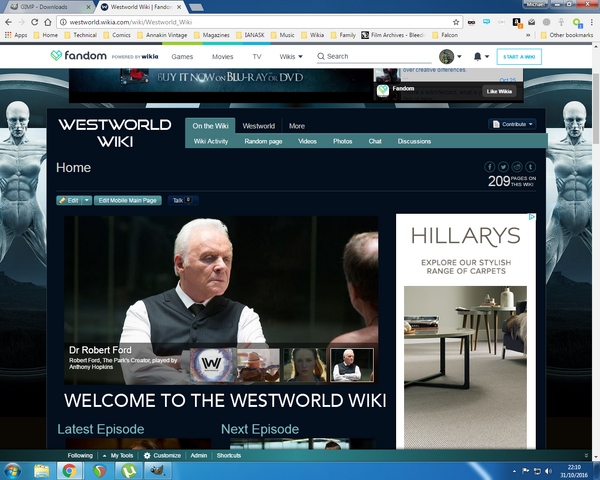This screenshot has width=600, height=480.
Task: Click the AdChoices icon on Hillarys ad
Action: click(x=532, y=217)
